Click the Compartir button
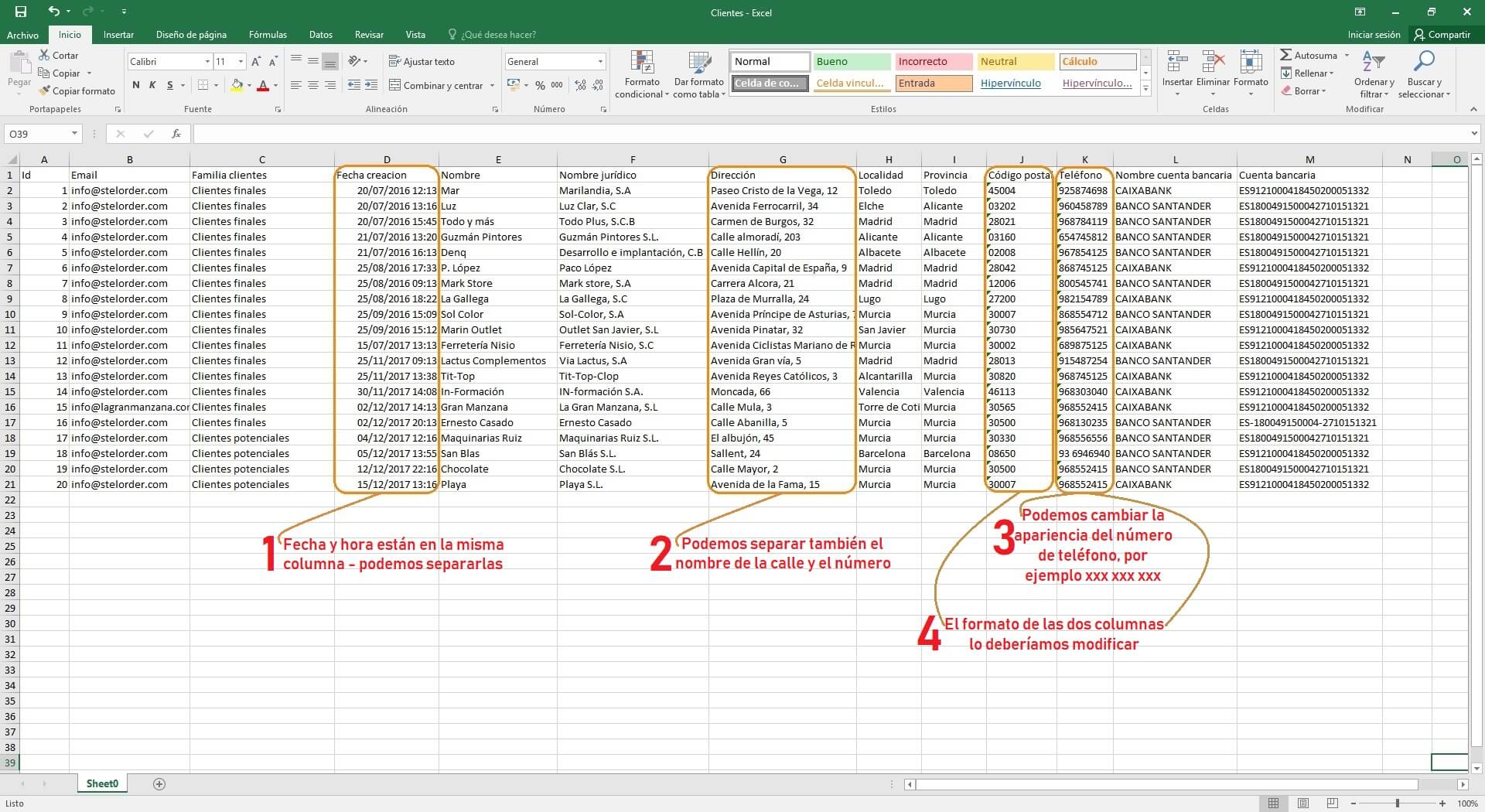Screen dimensions: 1485x812 click(x=1442, y=34)
